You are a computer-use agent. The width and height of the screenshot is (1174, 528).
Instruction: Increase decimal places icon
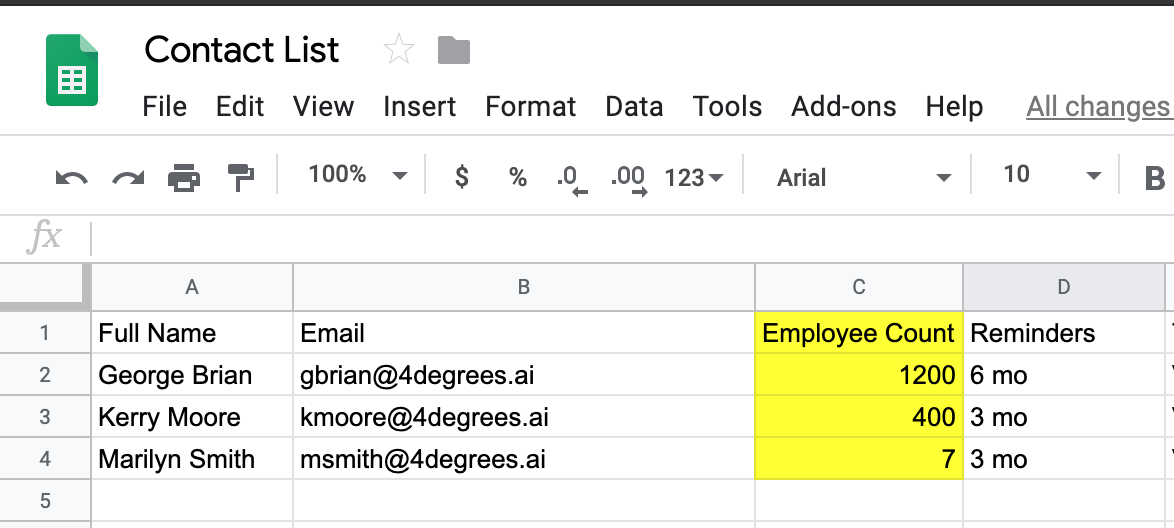(628, 180)
